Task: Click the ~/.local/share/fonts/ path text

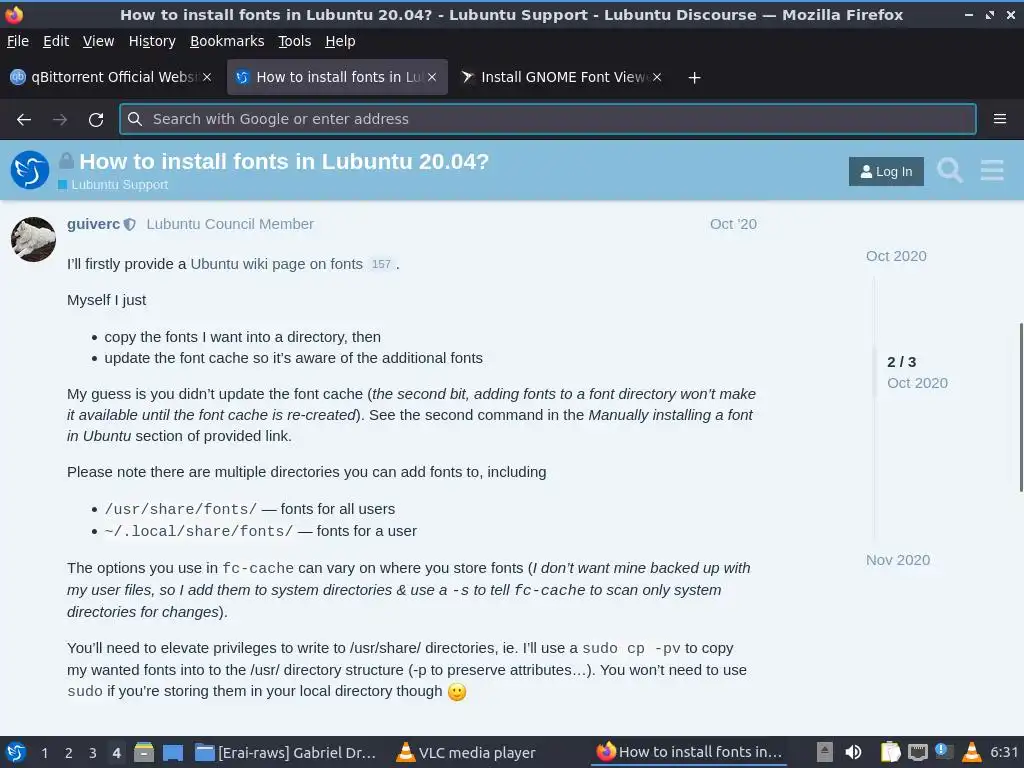Action: coord(199,532)
